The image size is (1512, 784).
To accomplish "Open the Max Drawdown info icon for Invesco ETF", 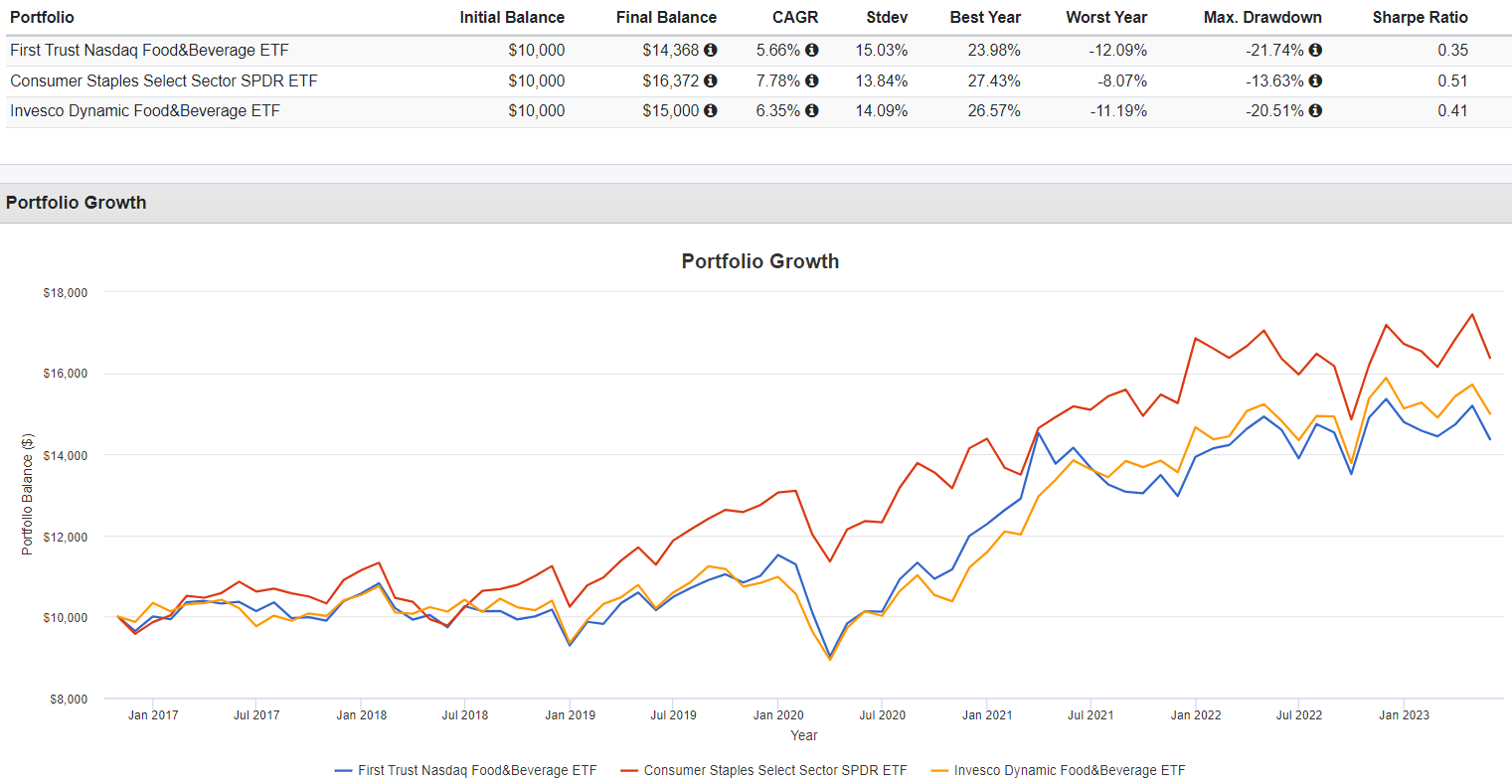I will pyautogui.click(x=1314, y=110).
